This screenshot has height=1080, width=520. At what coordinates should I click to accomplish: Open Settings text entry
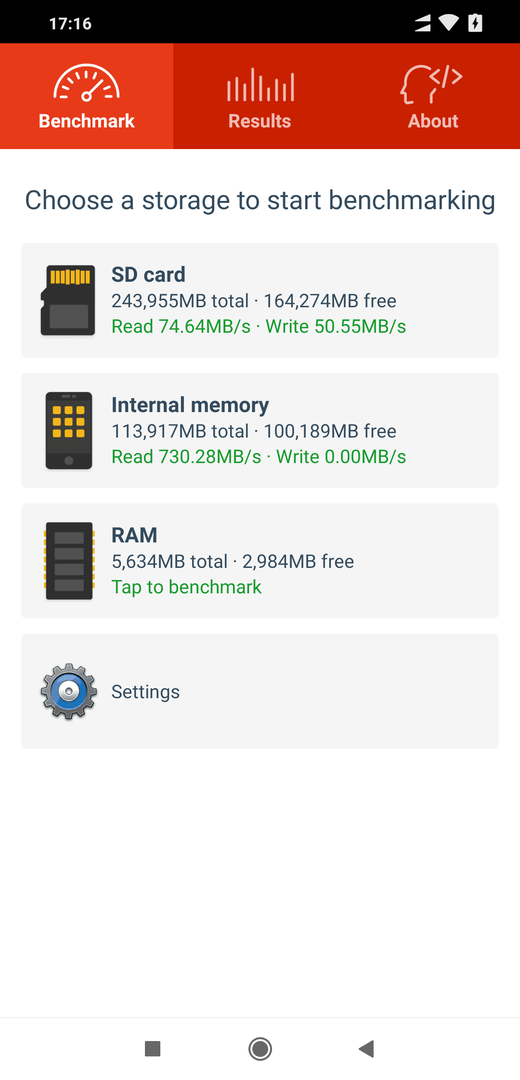[x=145, y=692]
